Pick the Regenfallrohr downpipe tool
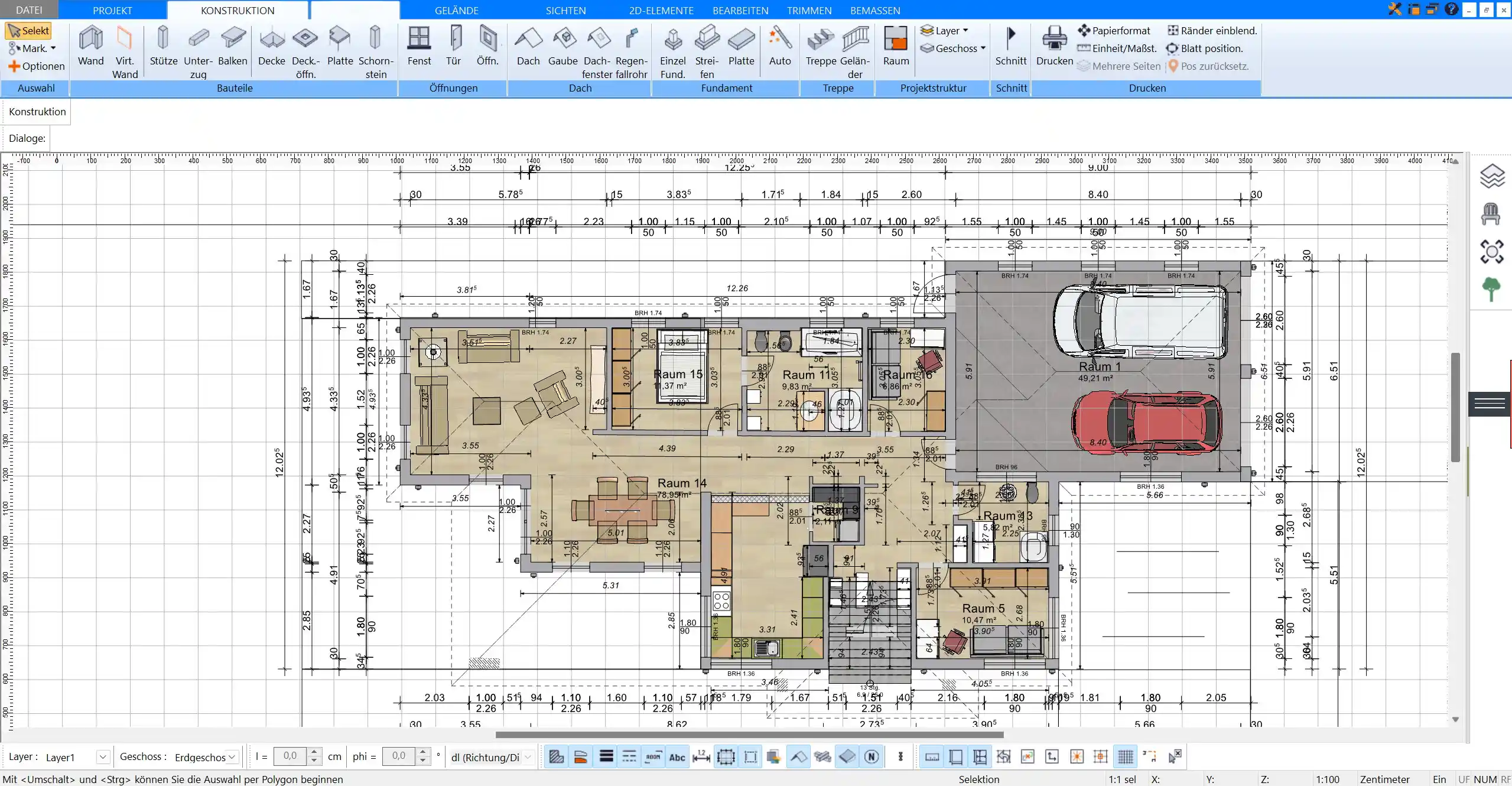1512x786 pixels. pyautogui.click(x=631, y=52)
